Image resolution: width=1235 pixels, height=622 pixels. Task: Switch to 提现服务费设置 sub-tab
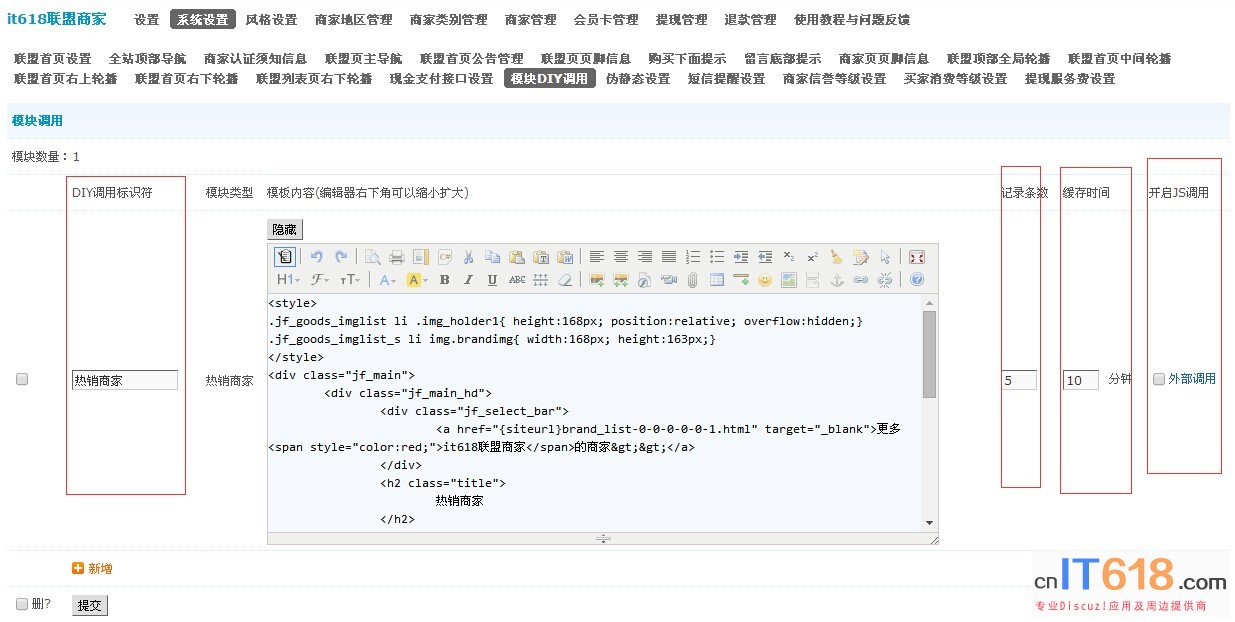click(1070, 79)
